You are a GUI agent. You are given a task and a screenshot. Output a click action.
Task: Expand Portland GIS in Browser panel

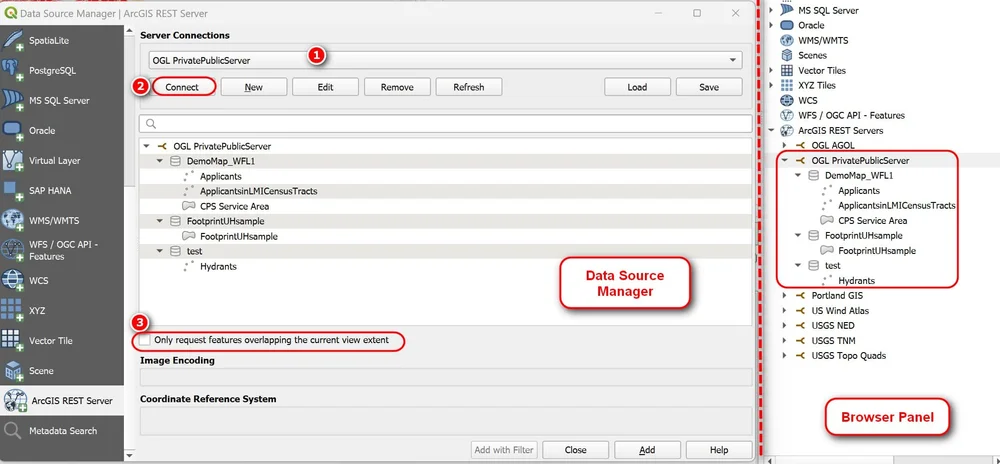[784, 296]
